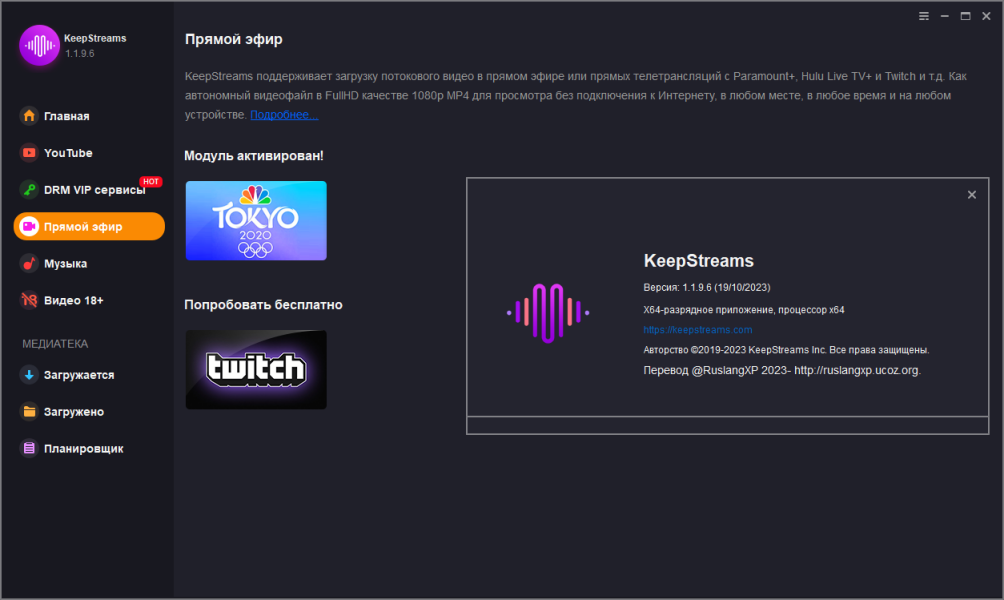Image resolution: width=1004 pixels, height=600 pixels.
Task: Click the Перевод @RuslangXP translator credit
Action: click(x=782, y=370)
